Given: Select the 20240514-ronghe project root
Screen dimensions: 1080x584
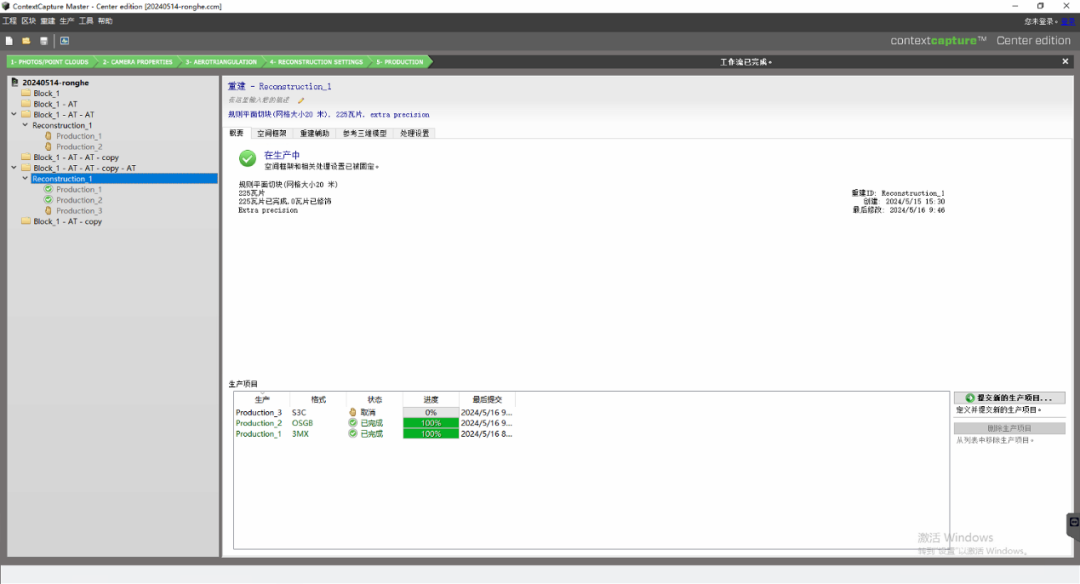Looking at the screenshot, I should [x=55, y=83].
